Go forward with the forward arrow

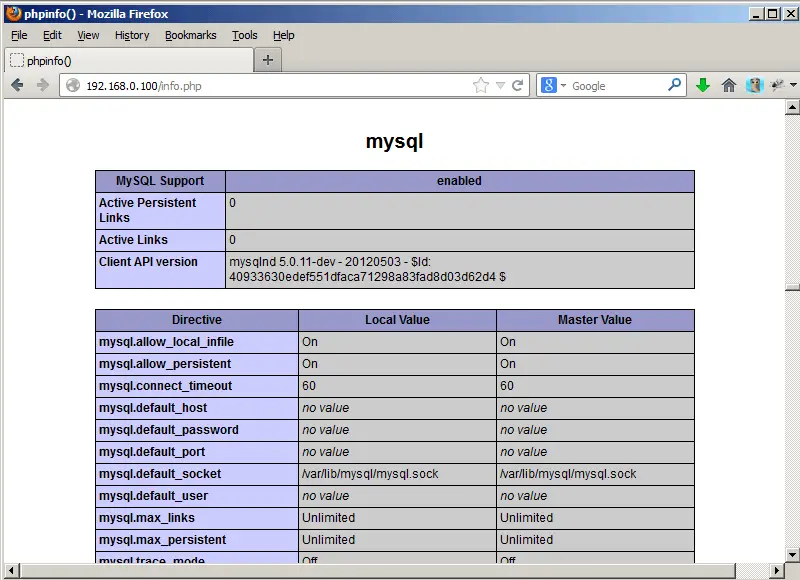(x=43, y=85)
